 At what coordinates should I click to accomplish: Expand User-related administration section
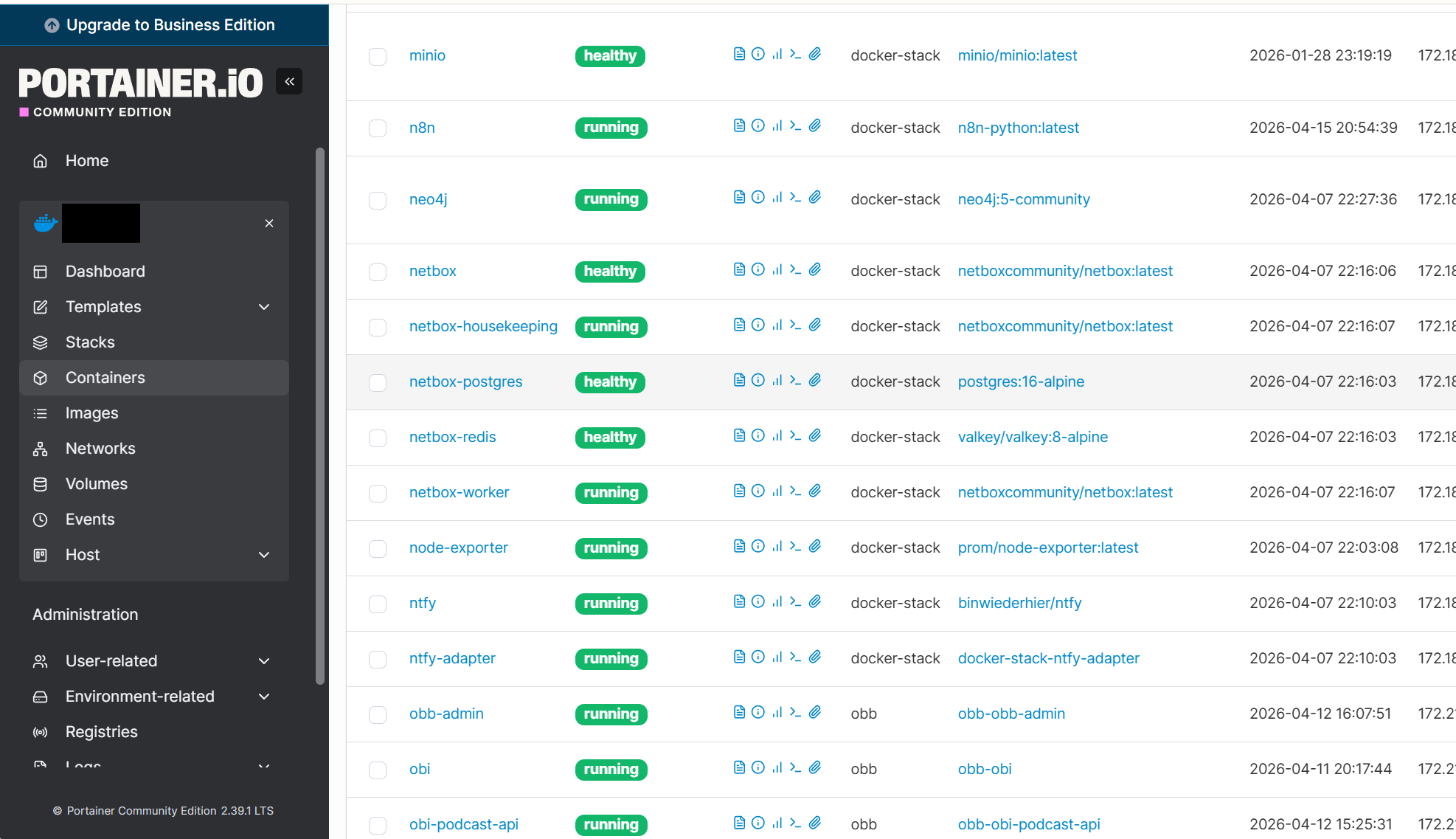(x=264, y=661)
